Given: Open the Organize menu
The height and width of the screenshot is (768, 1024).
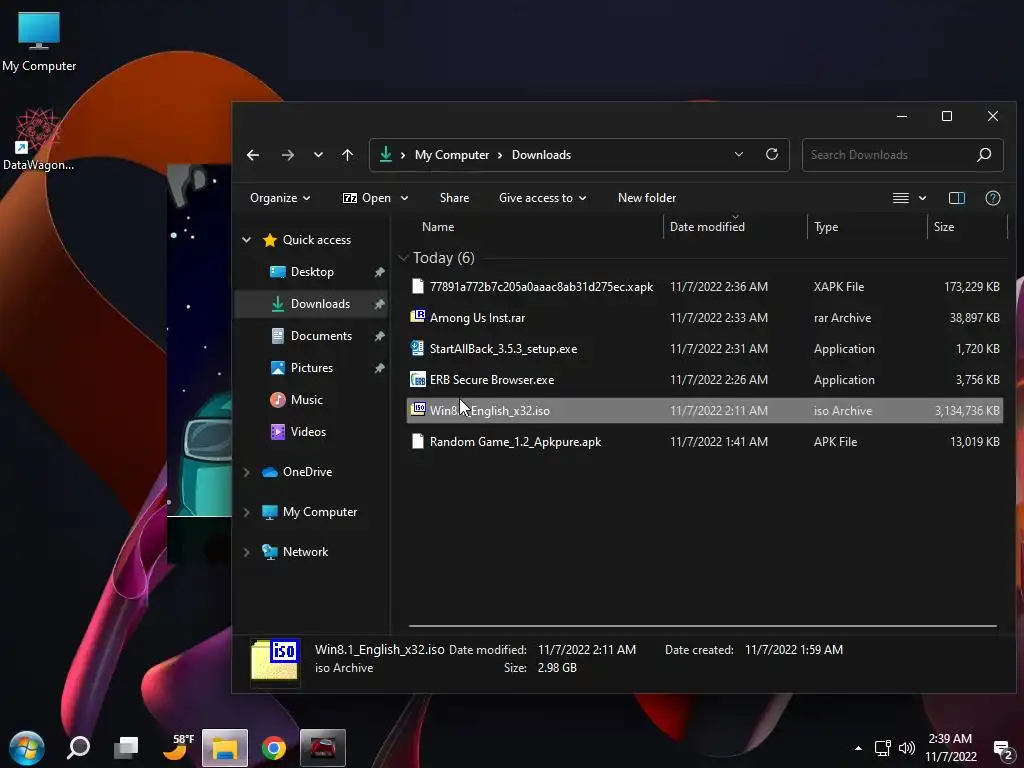Looking at the screenshot, I should tap(280, 198).
